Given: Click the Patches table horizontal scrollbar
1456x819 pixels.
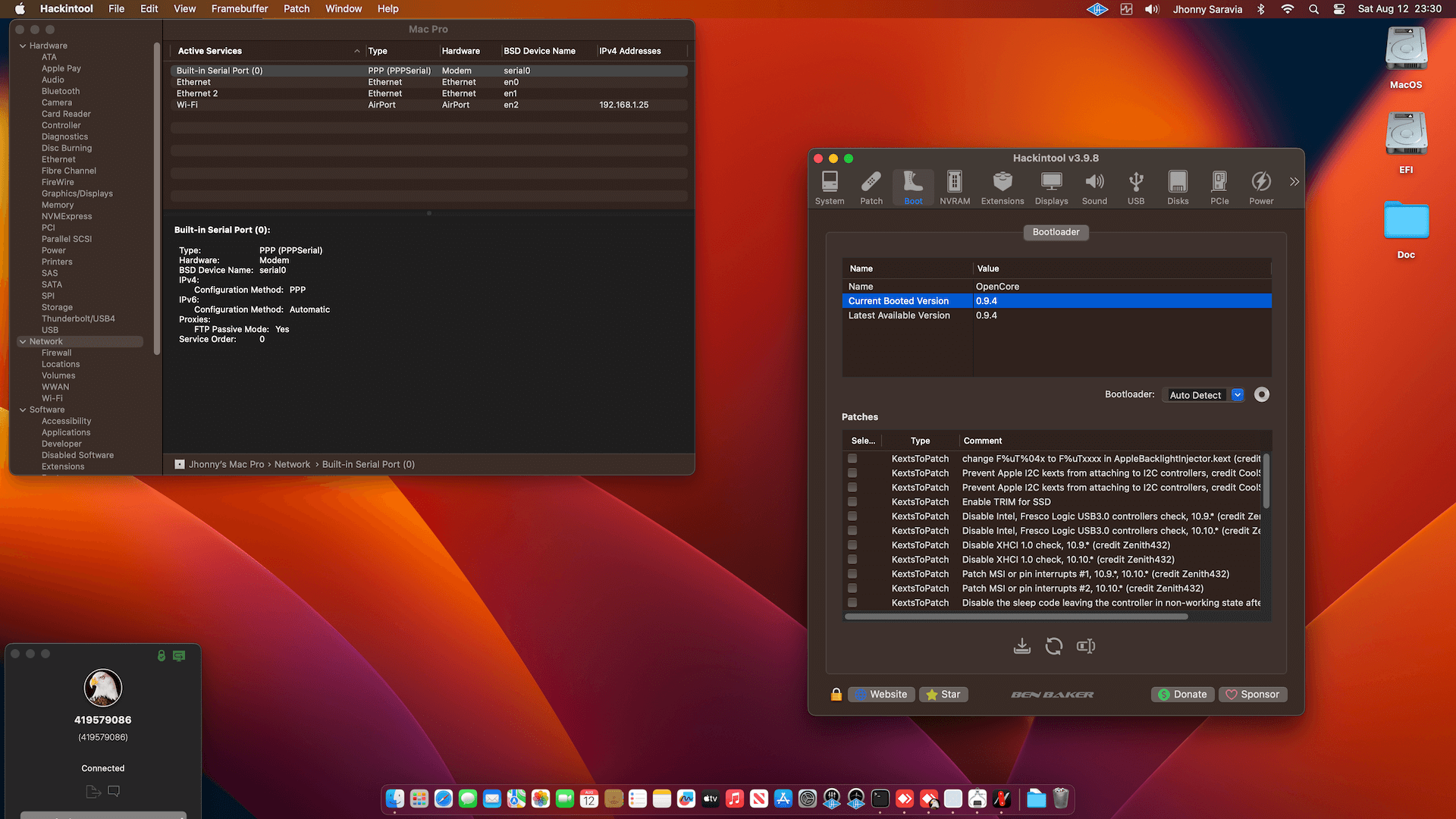Looking at the screenshot, I should pyautogui.click(x=1016, y=617).
